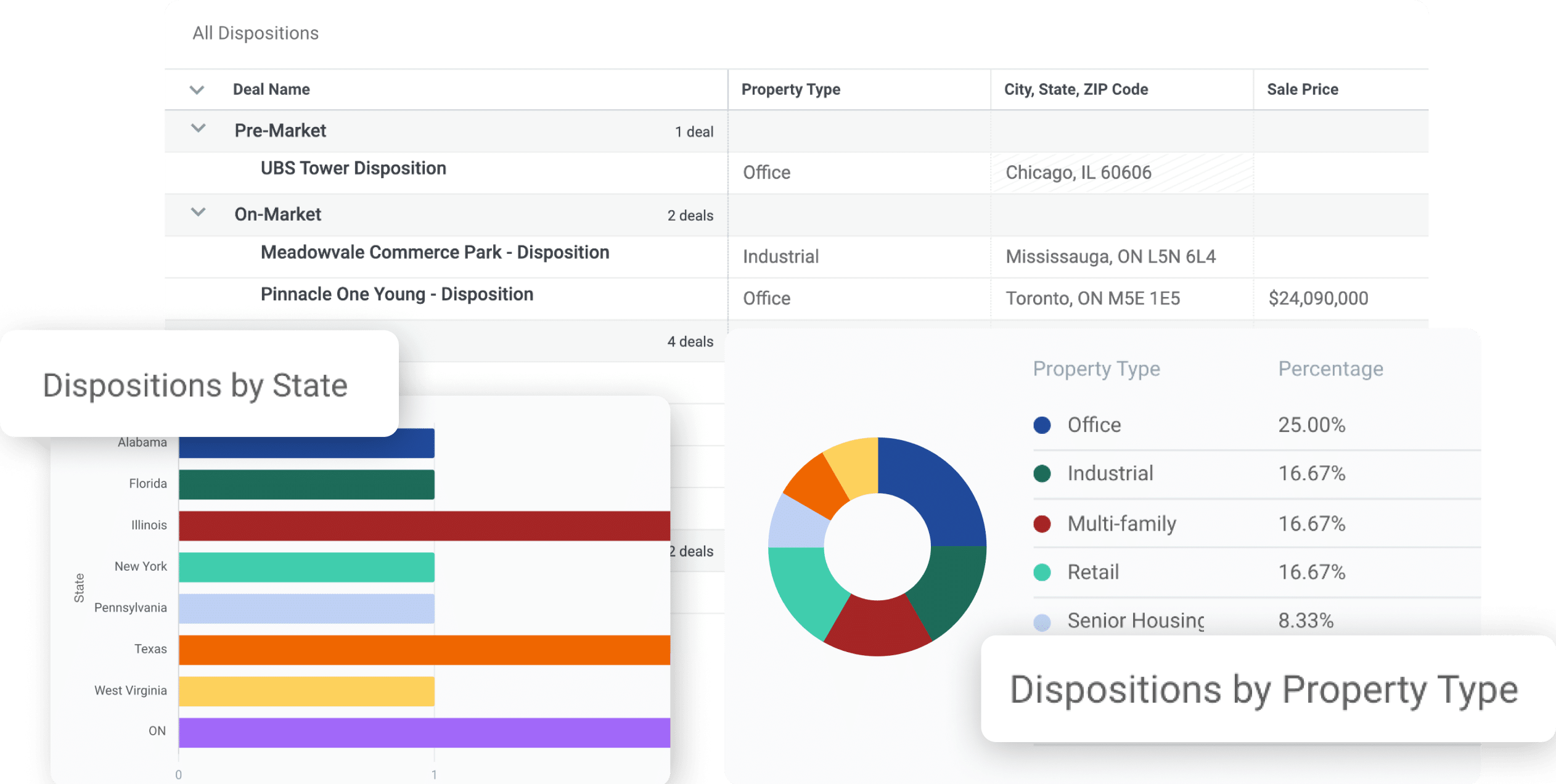Select the blue Office legend dot

pyautogui.click(x=1042, y=425)
